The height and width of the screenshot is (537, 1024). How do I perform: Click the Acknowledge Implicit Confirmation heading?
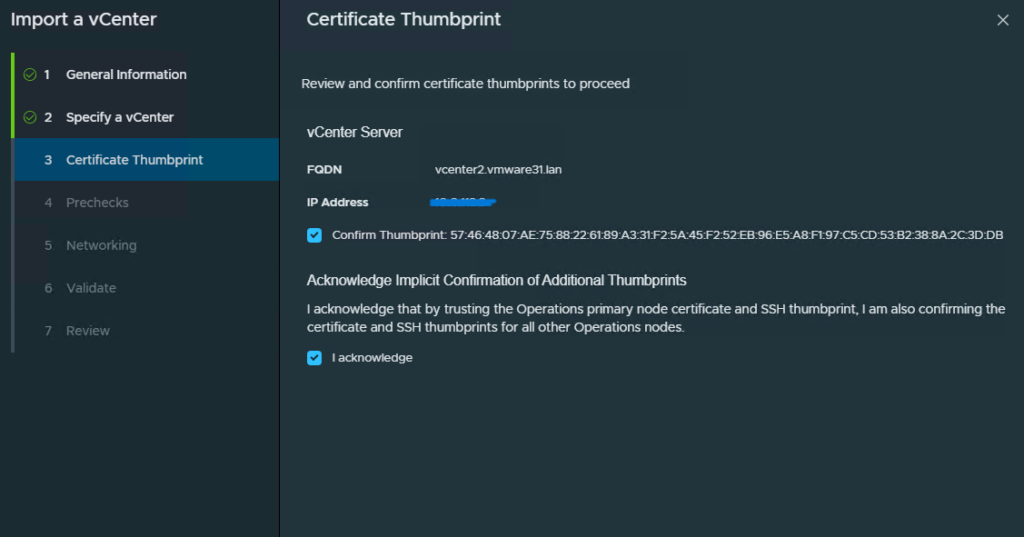tap(496, 280)
